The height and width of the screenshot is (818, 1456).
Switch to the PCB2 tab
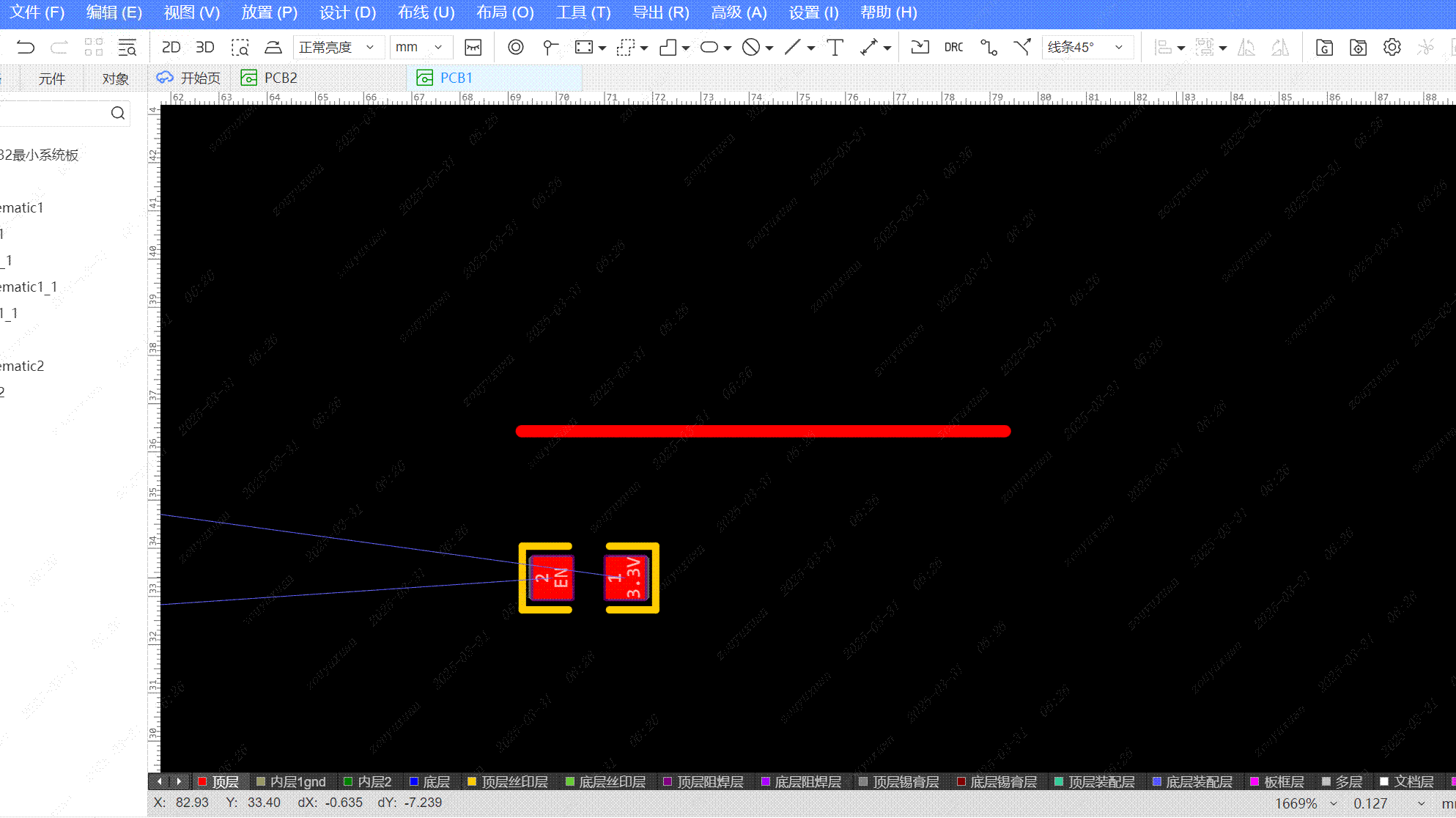click(x=279, y=78)
